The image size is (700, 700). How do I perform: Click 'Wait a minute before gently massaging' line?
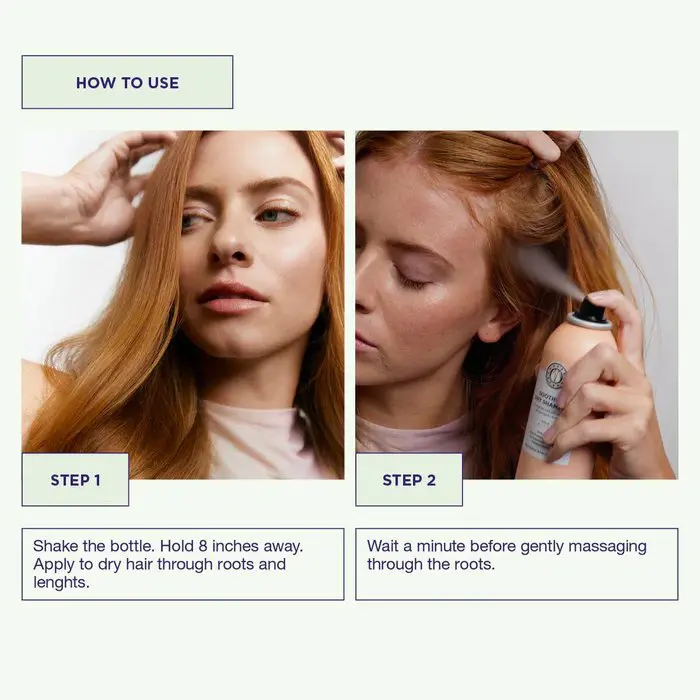(x=507, y=546)
